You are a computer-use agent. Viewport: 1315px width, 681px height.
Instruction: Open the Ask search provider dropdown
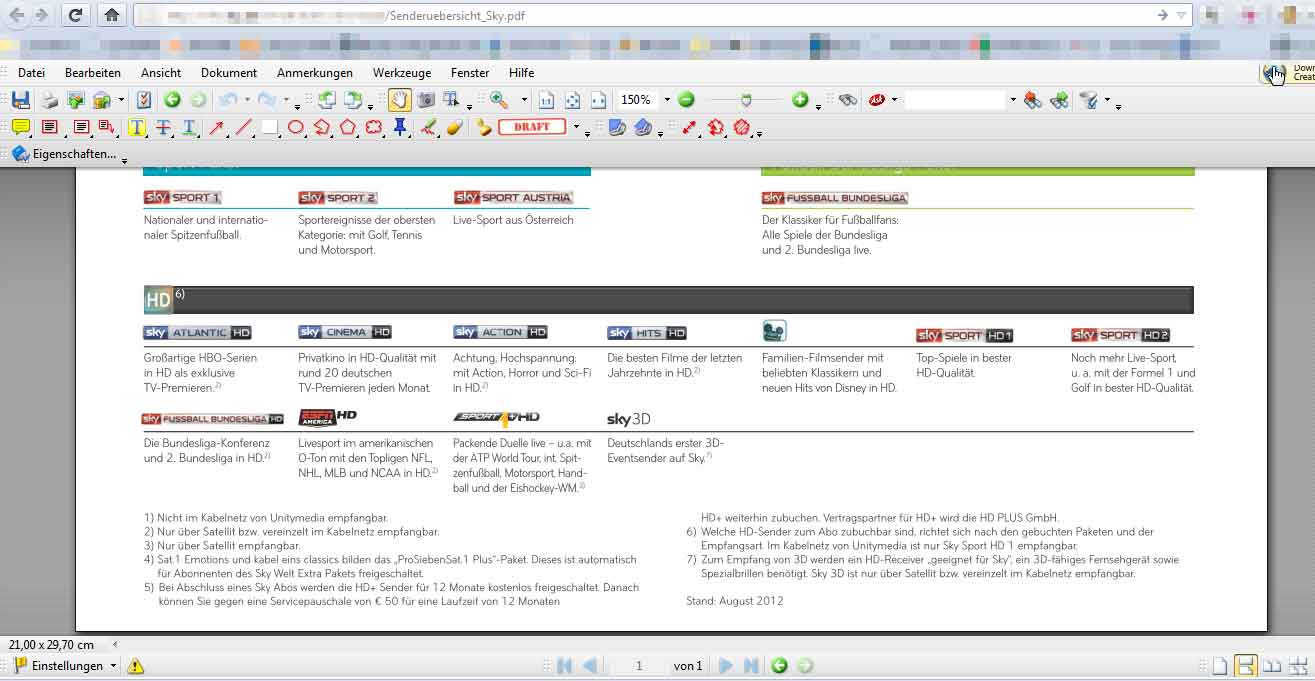894,100
